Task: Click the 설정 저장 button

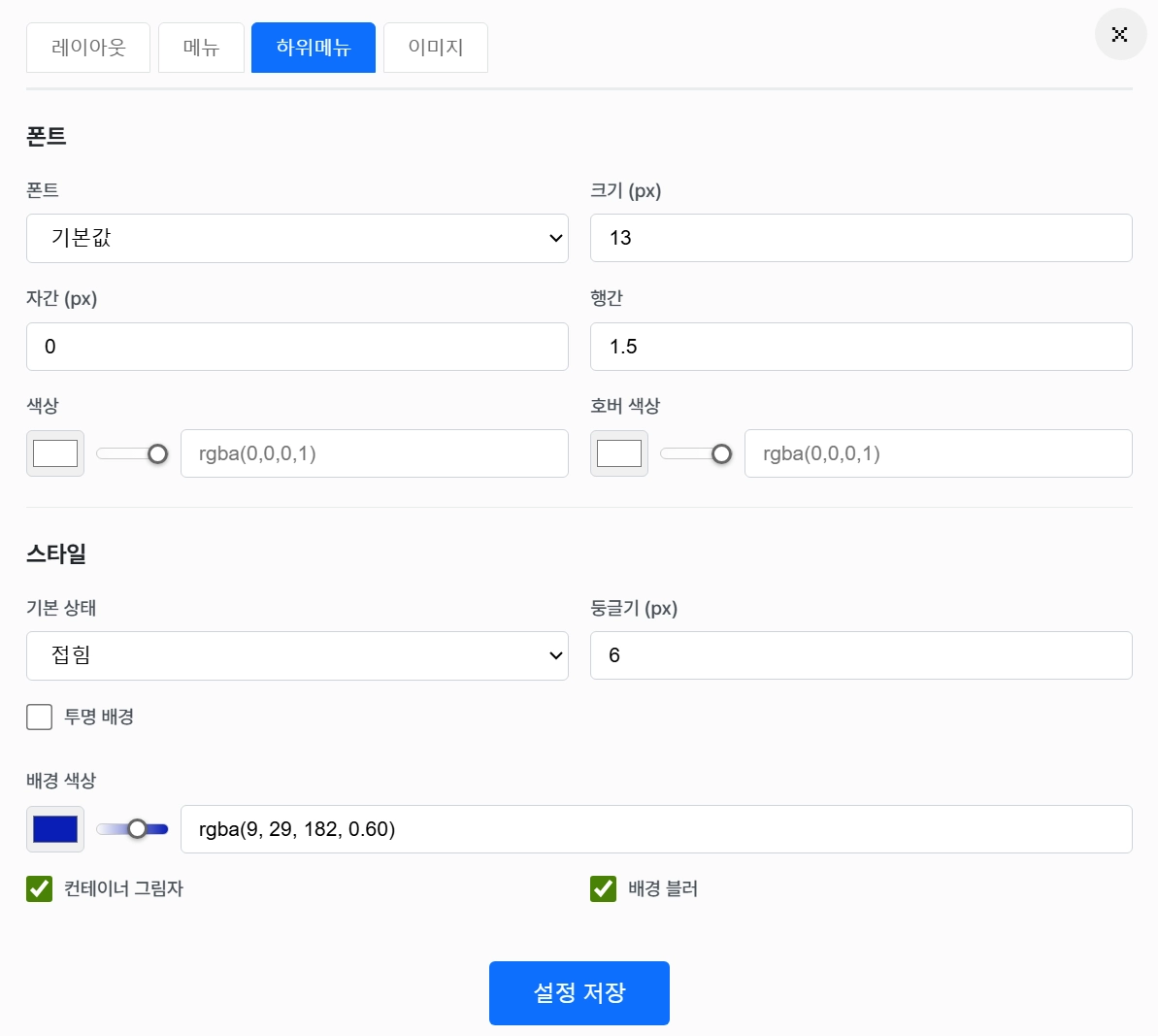Action: [579, 992]
